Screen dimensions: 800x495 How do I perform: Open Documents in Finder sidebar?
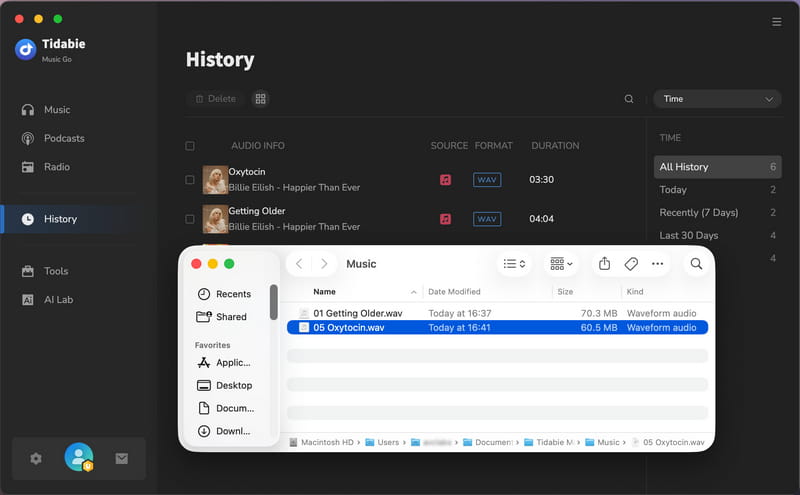pyautogui.click(x=226, y=408)
